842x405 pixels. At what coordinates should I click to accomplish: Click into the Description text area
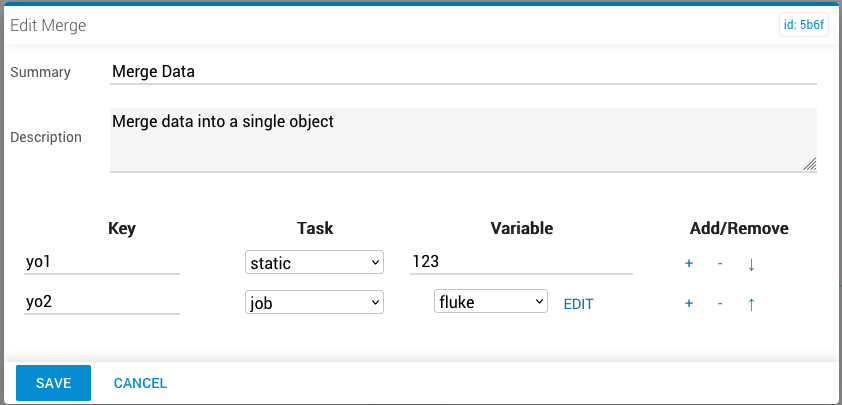pyautogui.click(x=463, y=140)
